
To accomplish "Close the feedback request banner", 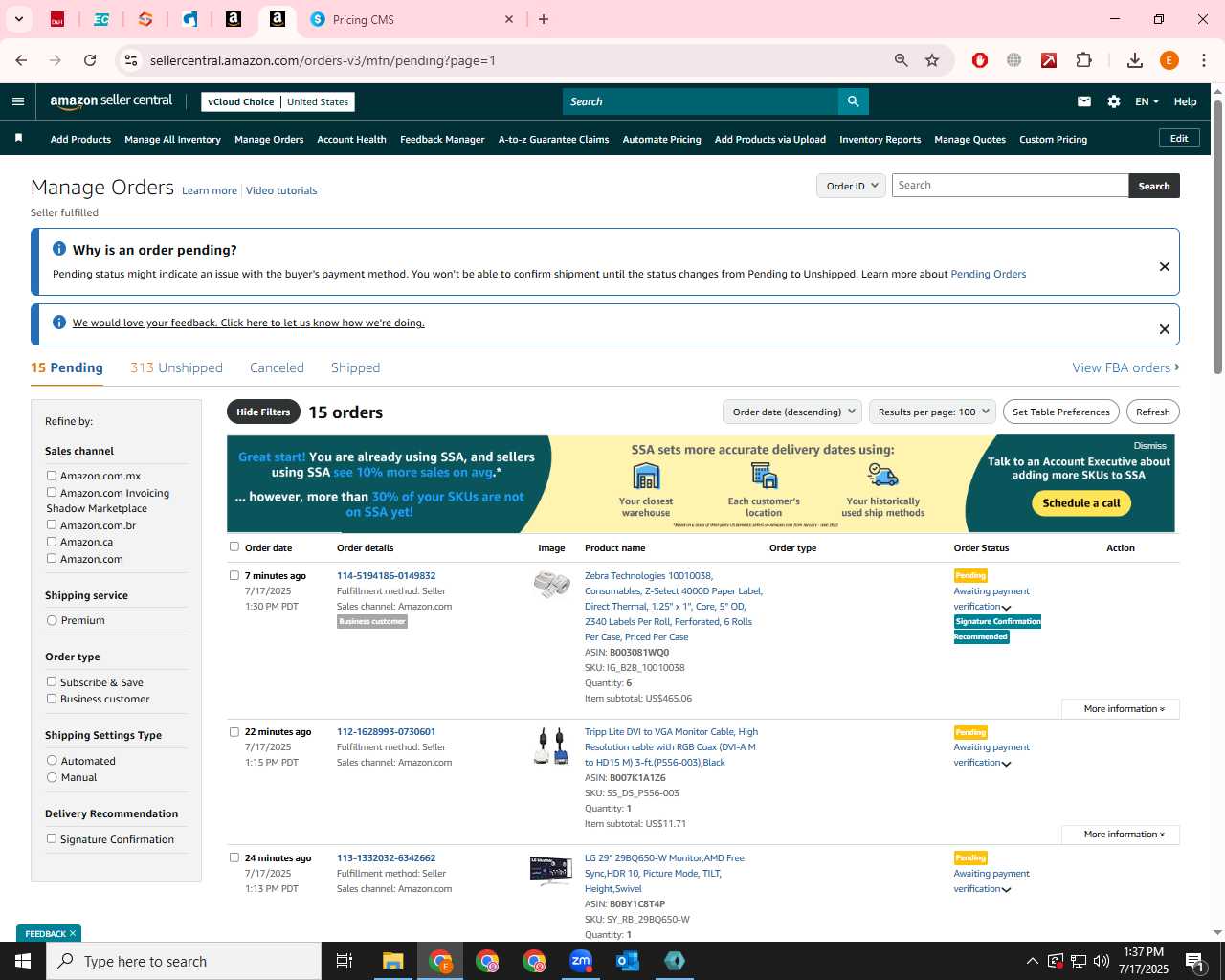I will [x=1165, y=329].
